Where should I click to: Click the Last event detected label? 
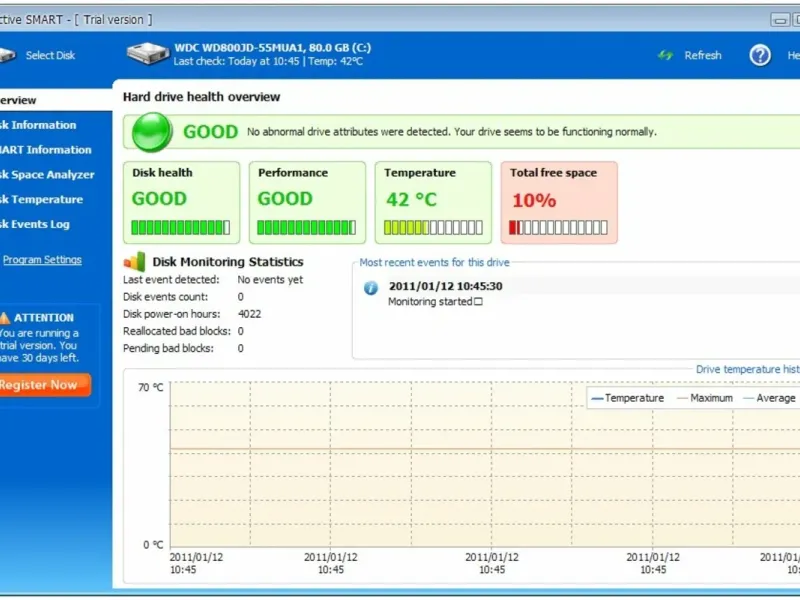pyautogui.click(x=171, y=280)
